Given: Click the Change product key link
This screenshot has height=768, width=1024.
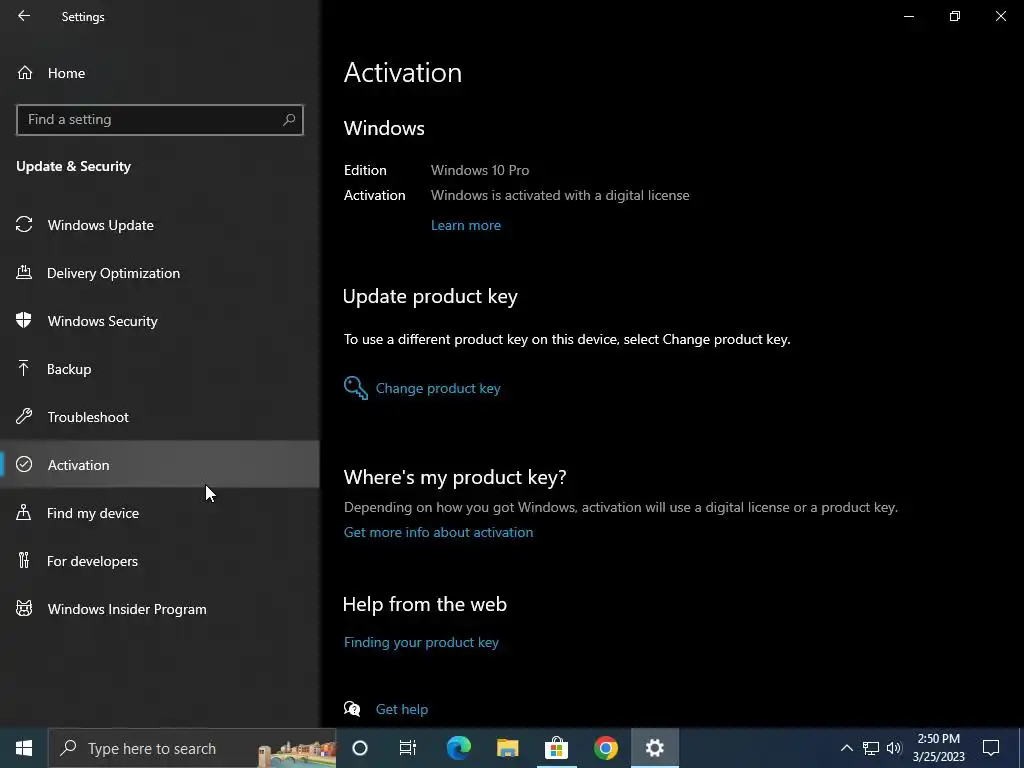Looking at the screenshot, I should [x=438, y=388].
